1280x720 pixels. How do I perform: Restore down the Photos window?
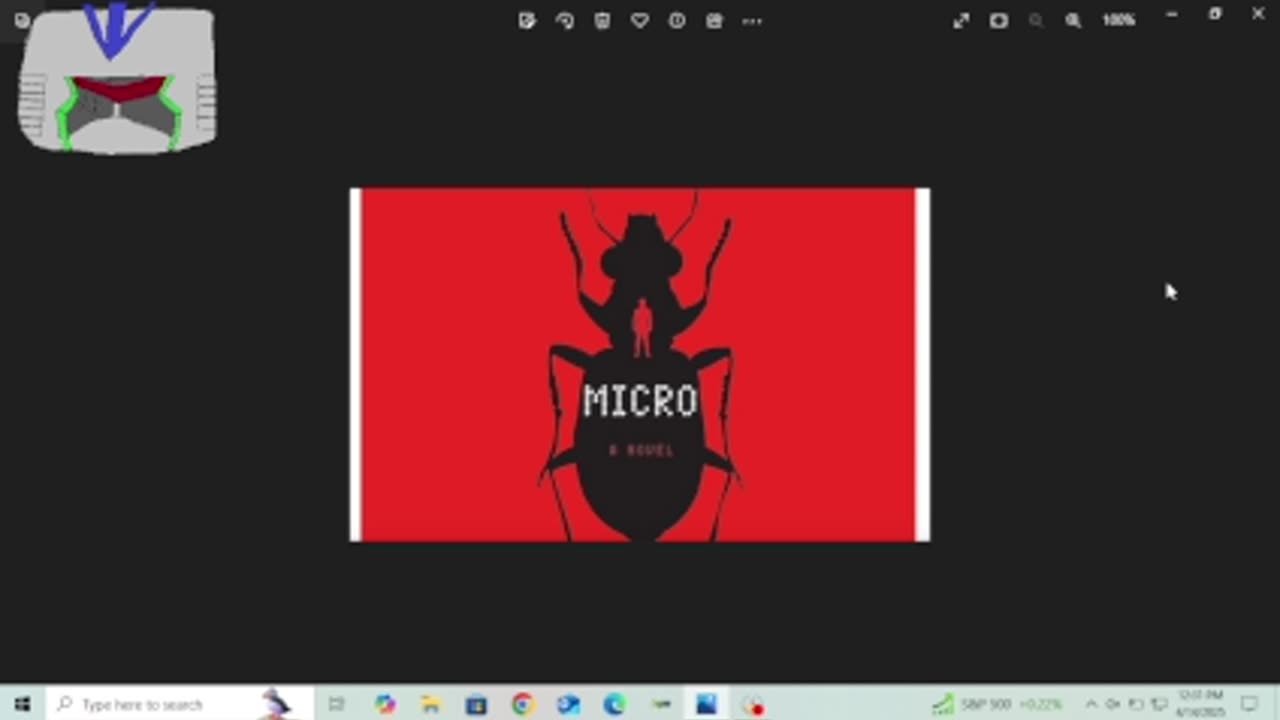coord(1215,14)
